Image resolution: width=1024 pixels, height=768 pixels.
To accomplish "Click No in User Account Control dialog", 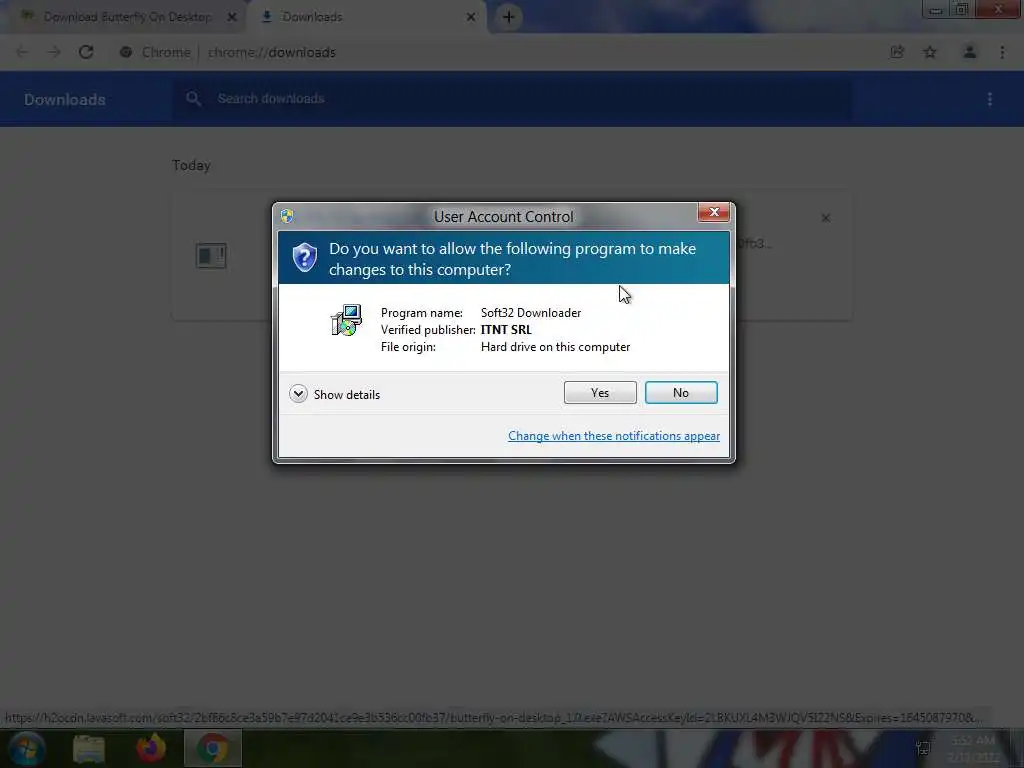I will [680, 392].
